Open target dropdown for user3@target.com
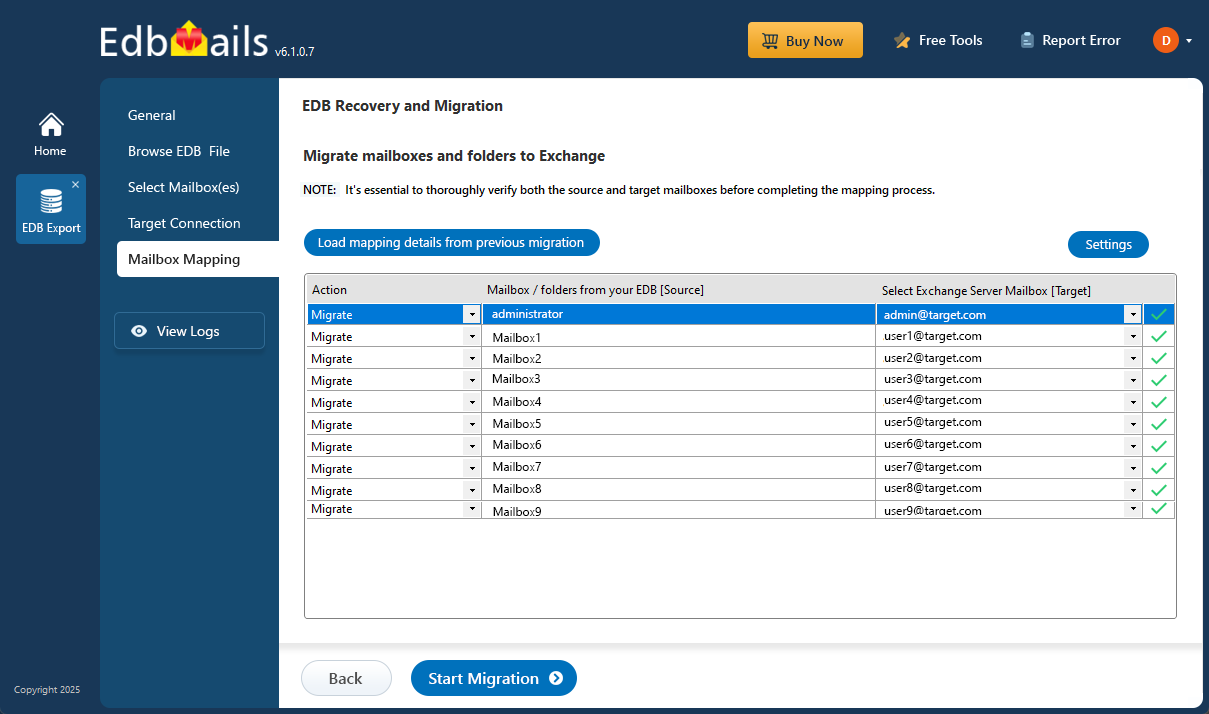The height and width of the screenshot is (714, 1209). 1133,380
